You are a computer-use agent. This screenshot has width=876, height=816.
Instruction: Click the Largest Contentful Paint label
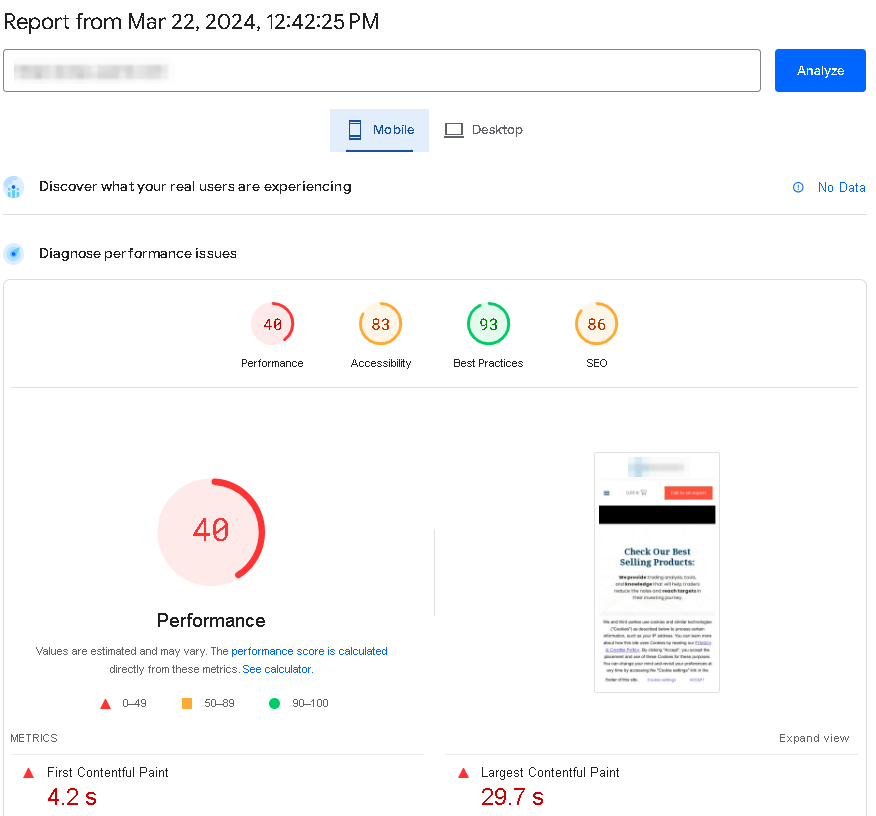tap(550, 772)
